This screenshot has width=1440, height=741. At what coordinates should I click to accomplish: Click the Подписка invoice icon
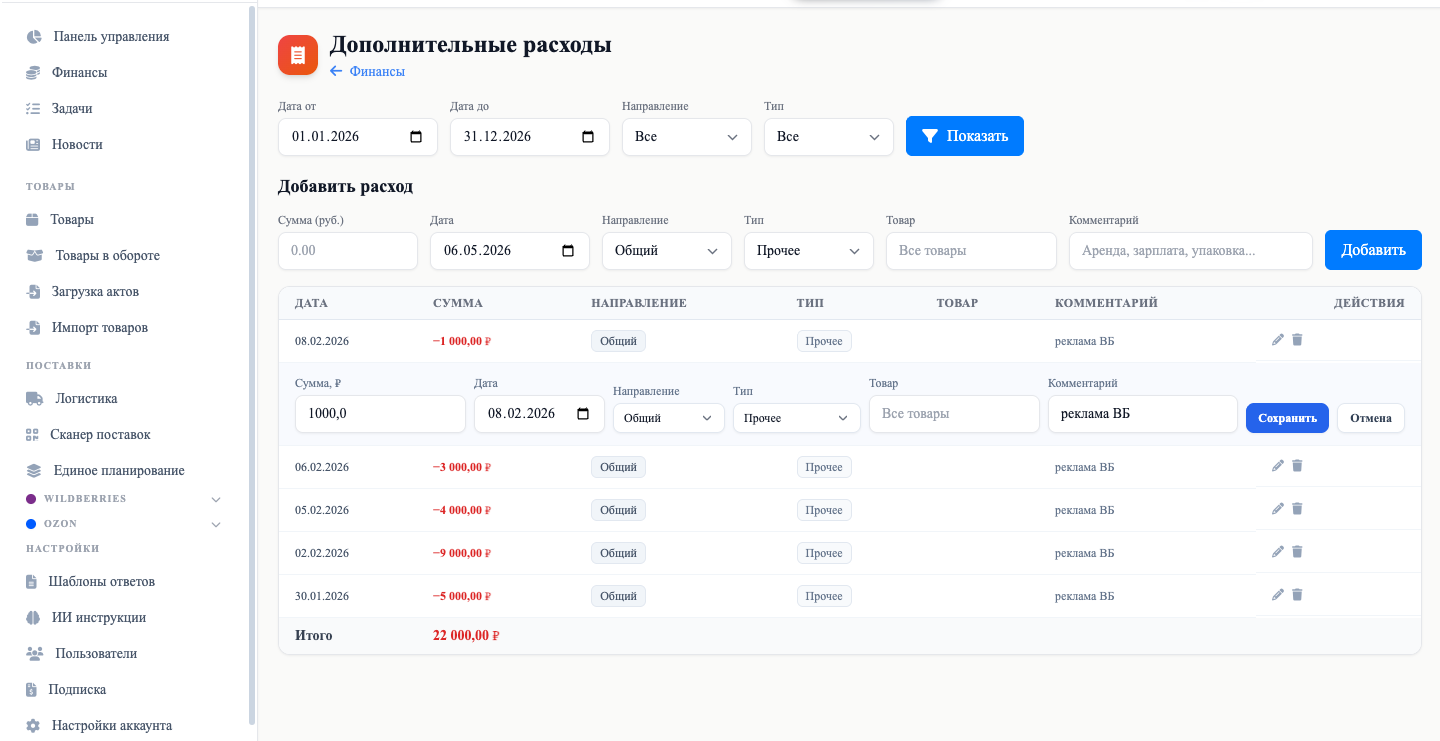coord(31,690)
